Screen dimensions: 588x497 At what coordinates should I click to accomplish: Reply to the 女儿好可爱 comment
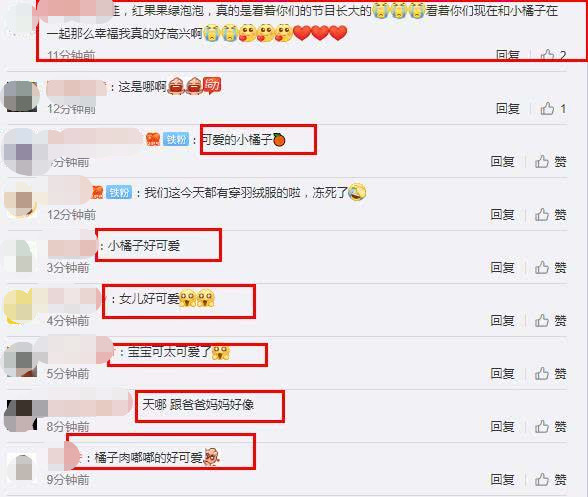pyautogui.click(x=502, y=321)
